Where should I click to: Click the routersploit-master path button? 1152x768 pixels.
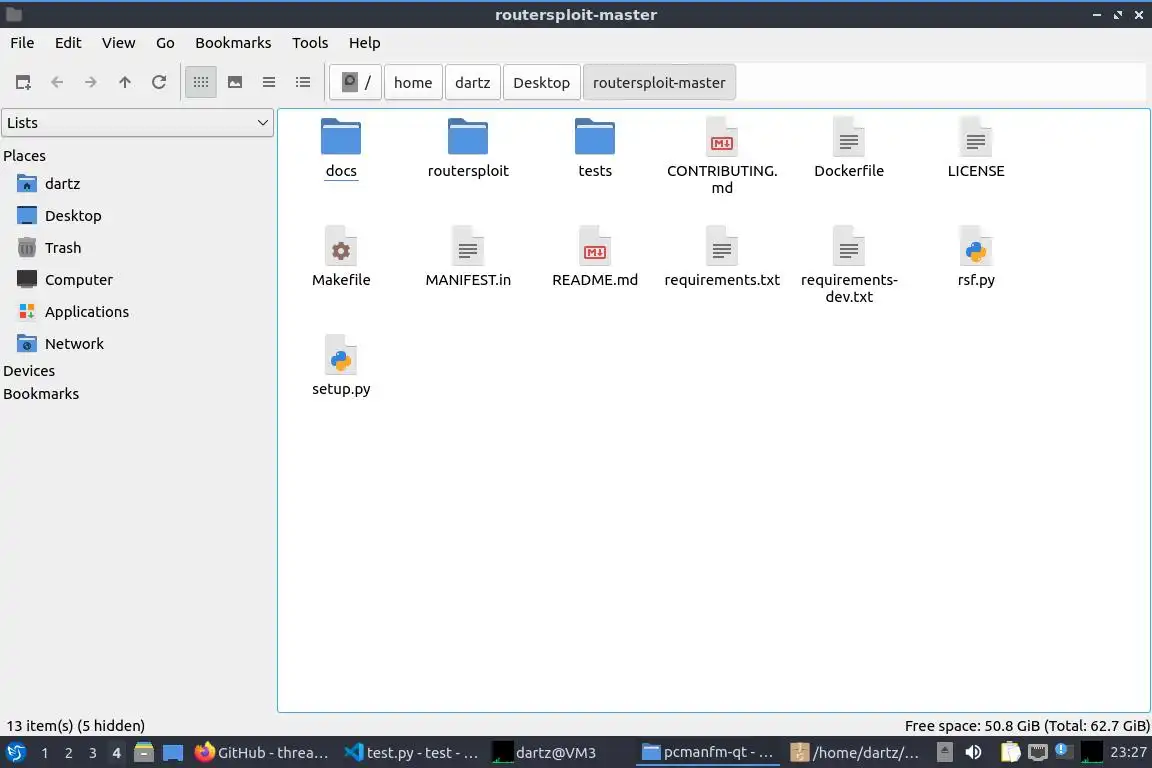[x=659, y=82]
